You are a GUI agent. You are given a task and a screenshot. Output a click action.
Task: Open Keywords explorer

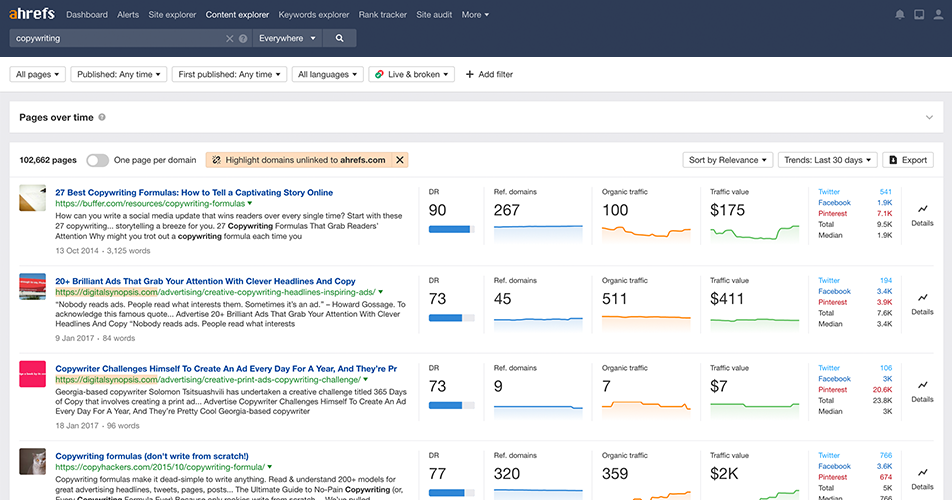coord(314,15)
